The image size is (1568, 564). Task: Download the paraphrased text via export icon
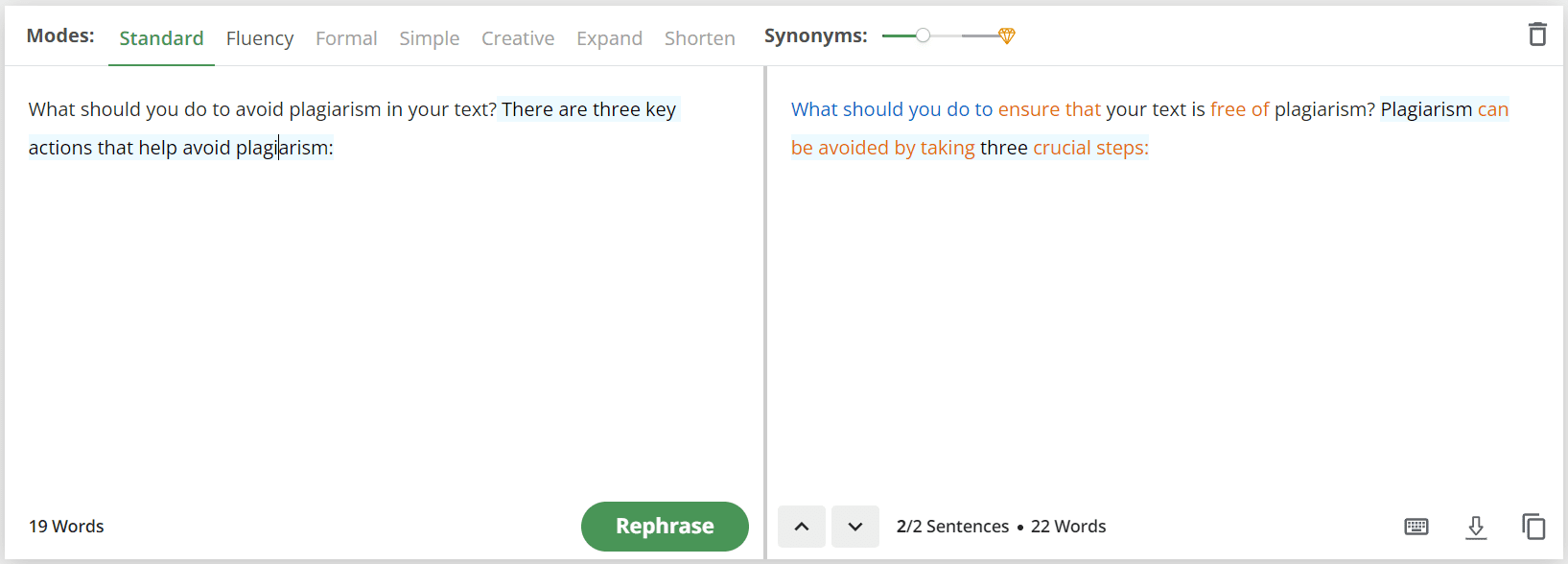(1476, 527)
